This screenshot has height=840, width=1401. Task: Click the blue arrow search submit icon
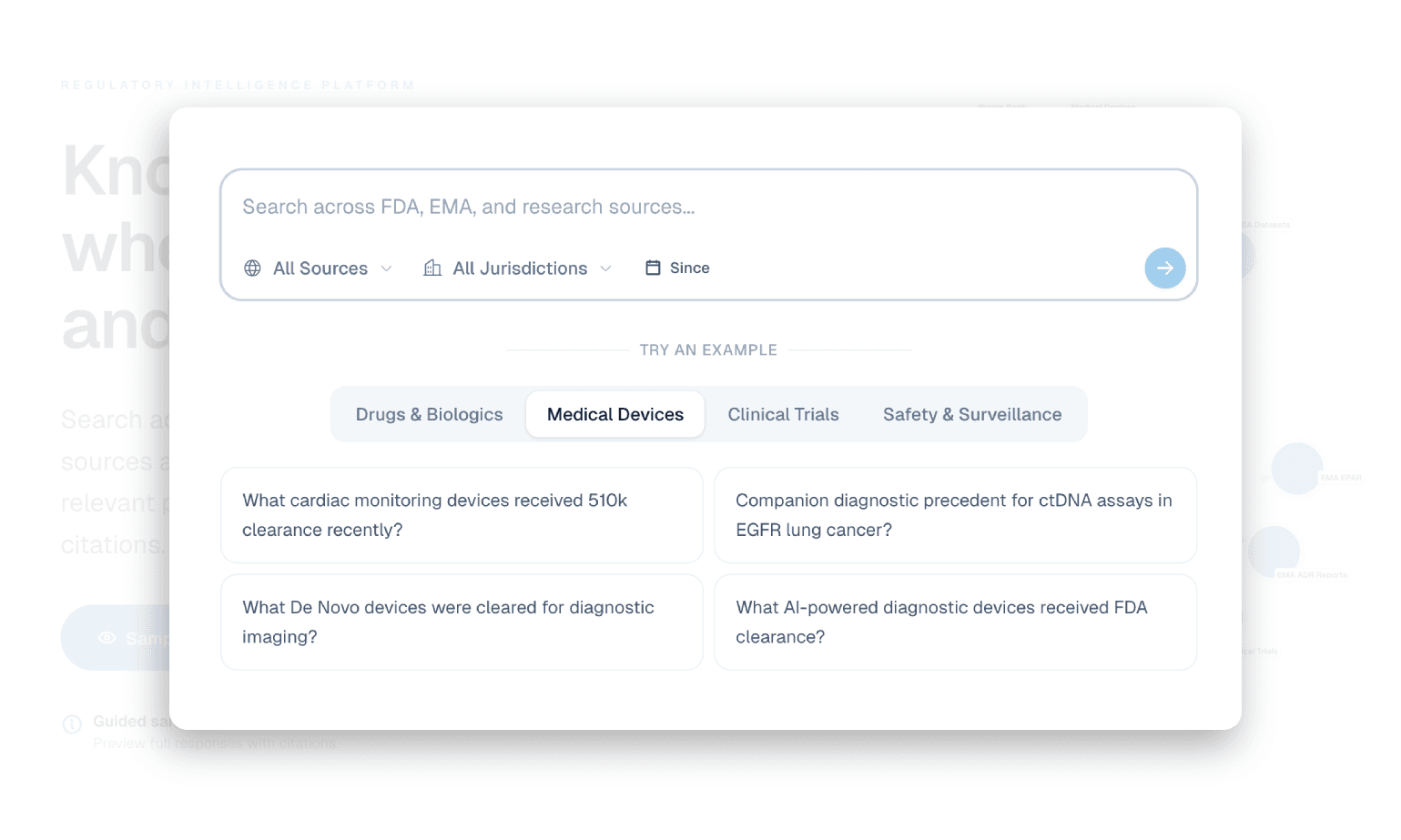[x=1165, y=268]
